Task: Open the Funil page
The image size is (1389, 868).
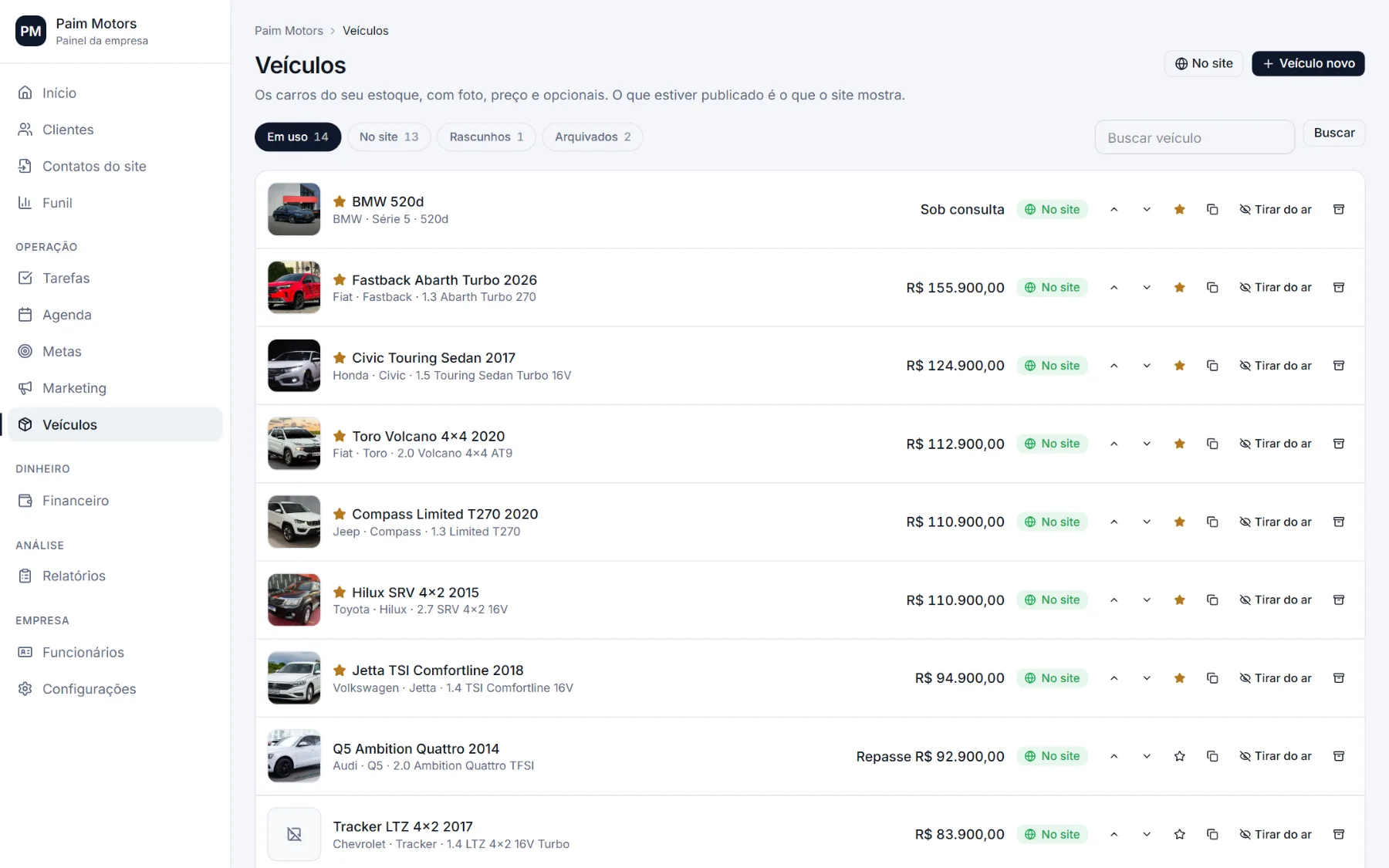Action: [x=116, y=203]
